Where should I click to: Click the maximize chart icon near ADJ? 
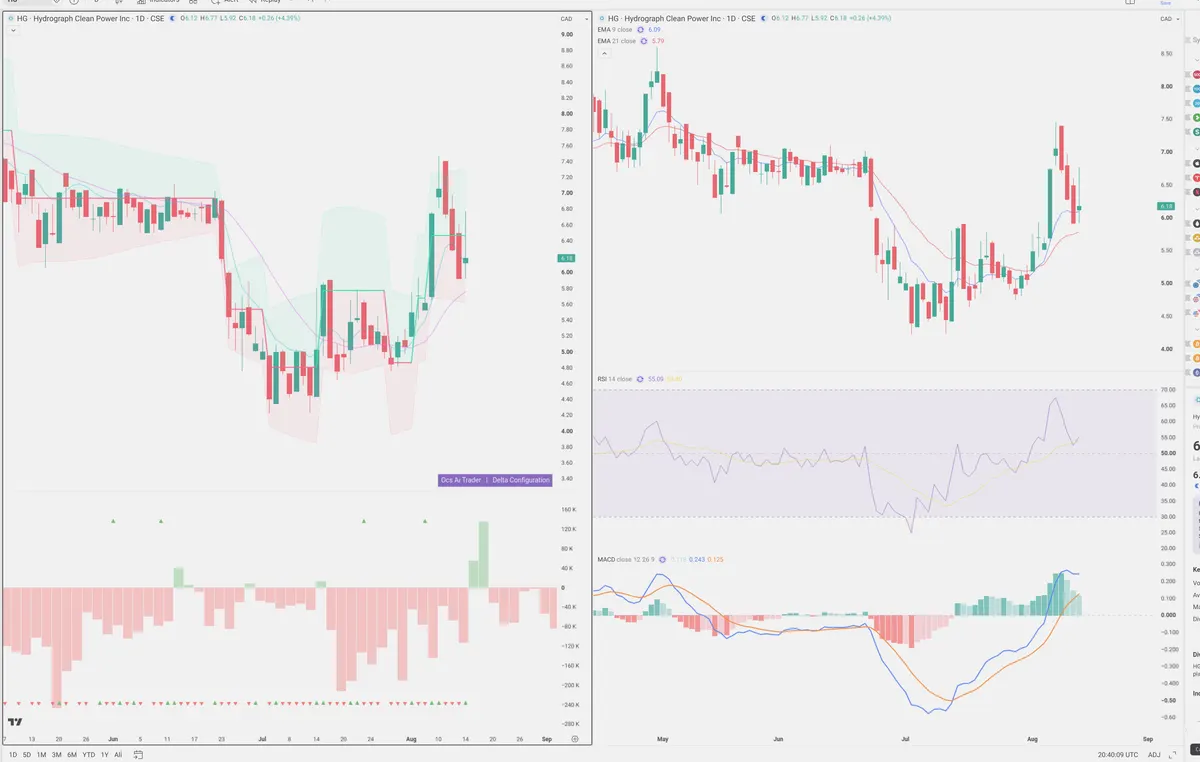click(1174, 754)
